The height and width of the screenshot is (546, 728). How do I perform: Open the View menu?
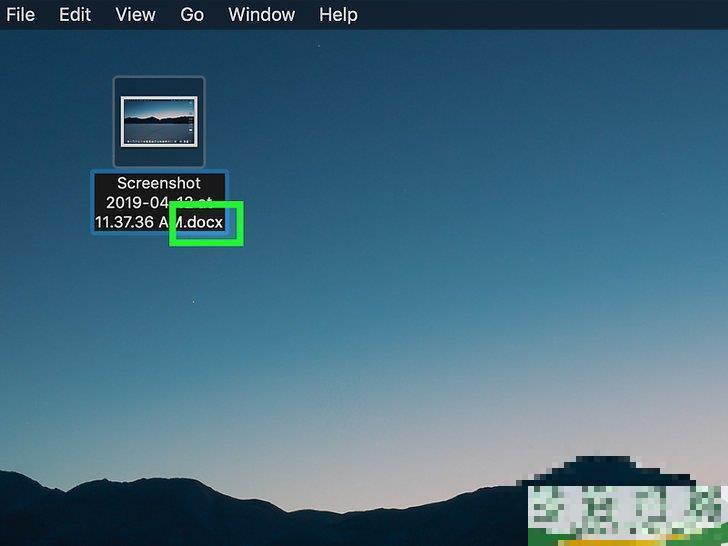[x=135, y=14]
